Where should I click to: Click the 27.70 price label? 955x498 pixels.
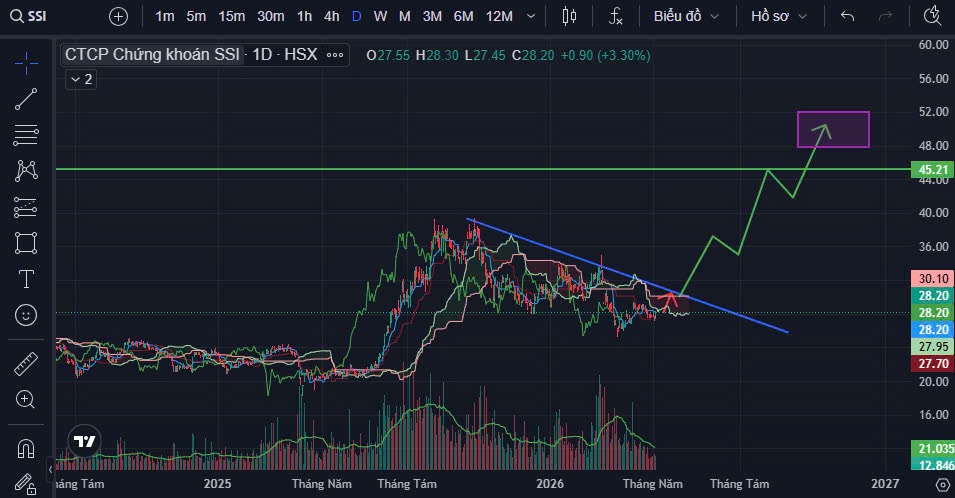(x=932, y=364)
